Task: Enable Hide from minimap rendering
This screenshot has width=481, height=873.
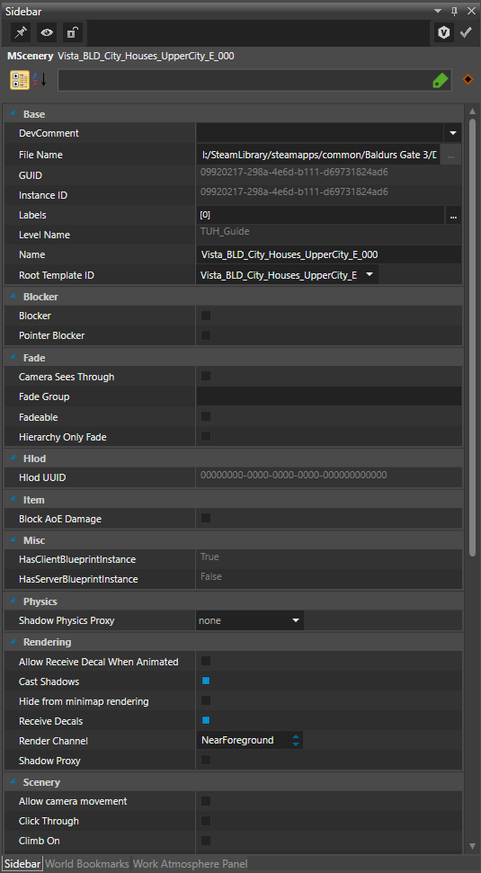Action: 206,700
